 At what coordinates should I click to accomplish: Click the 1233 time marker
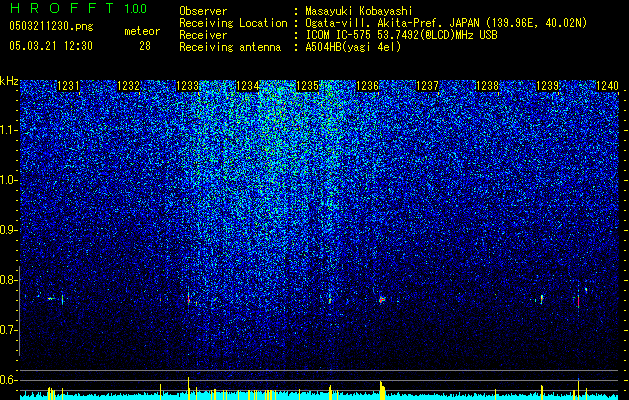coord(188,86)
